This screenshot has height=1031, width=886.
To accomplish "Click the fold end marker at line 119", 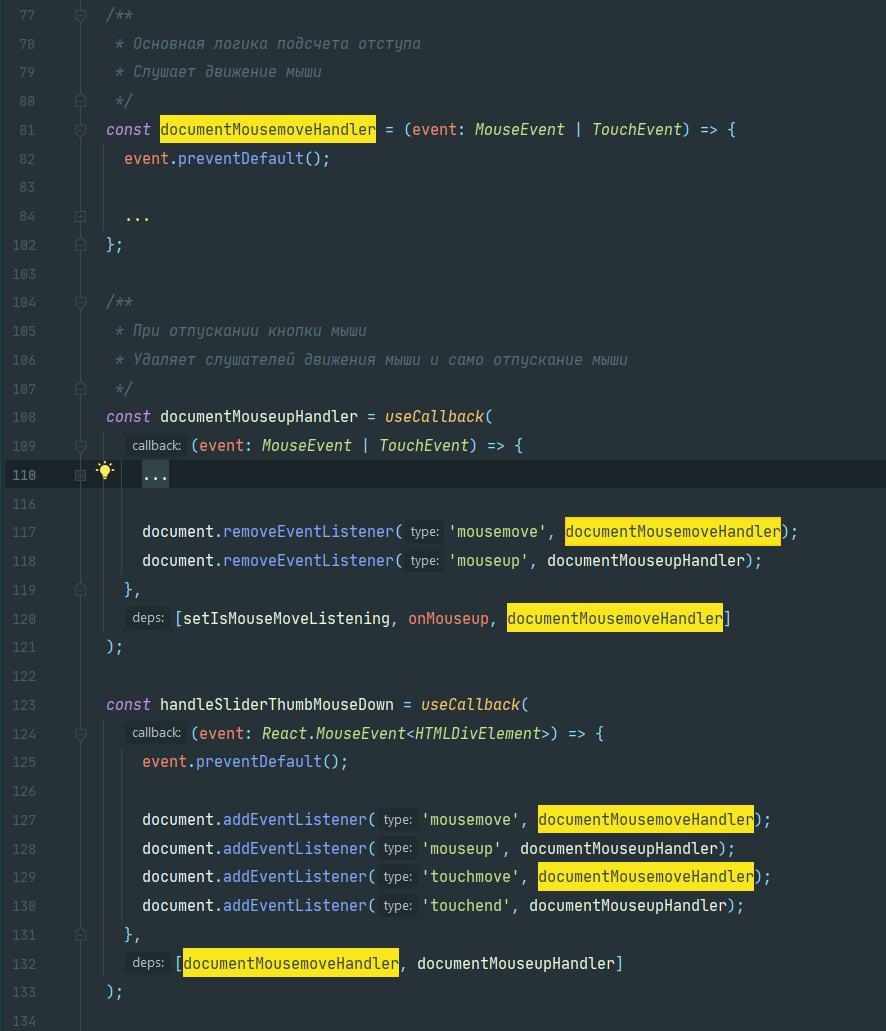I will click(x=80, y=590).
